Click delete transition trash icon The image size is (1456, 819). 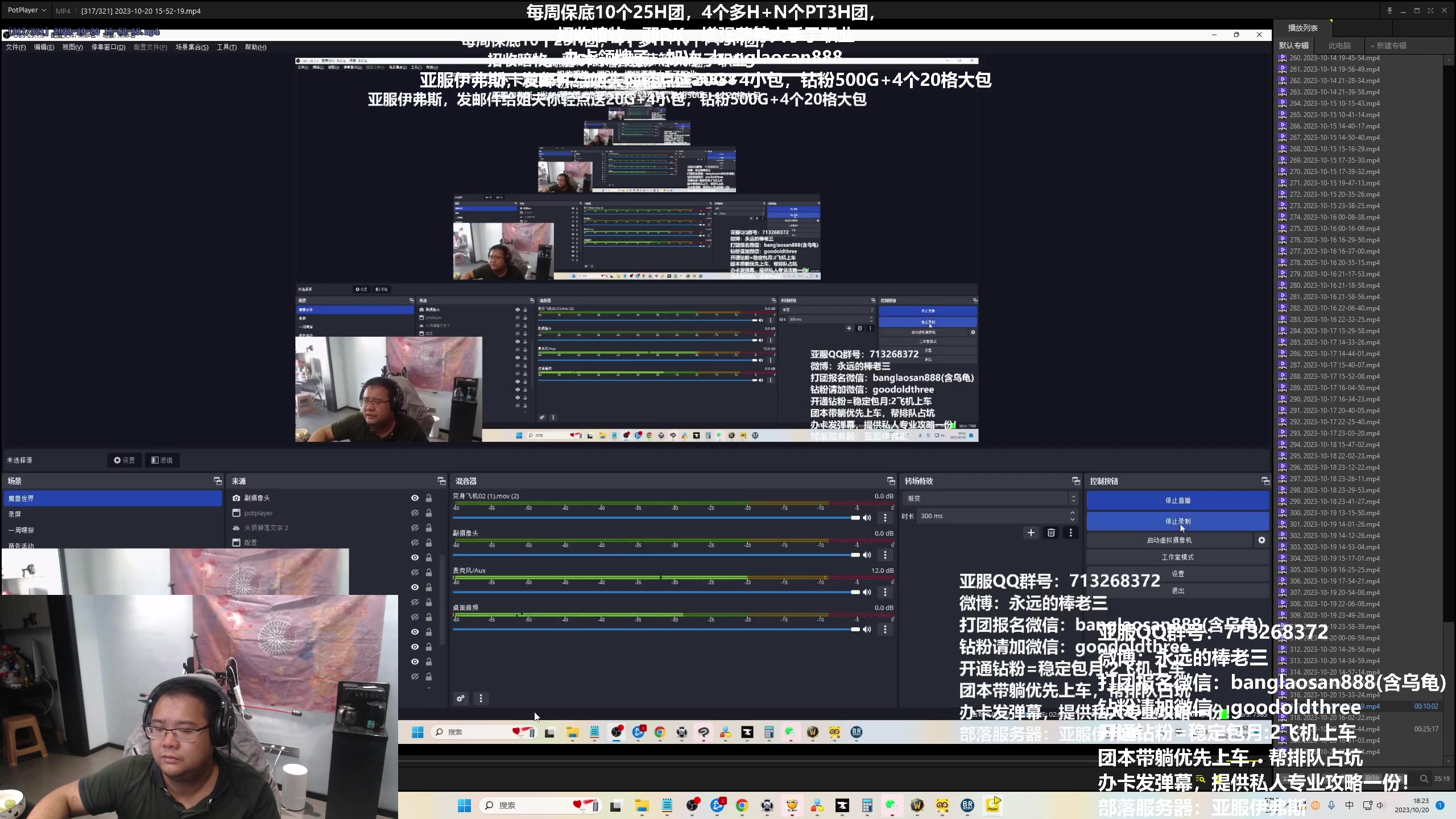click(x=1051, y=533)
